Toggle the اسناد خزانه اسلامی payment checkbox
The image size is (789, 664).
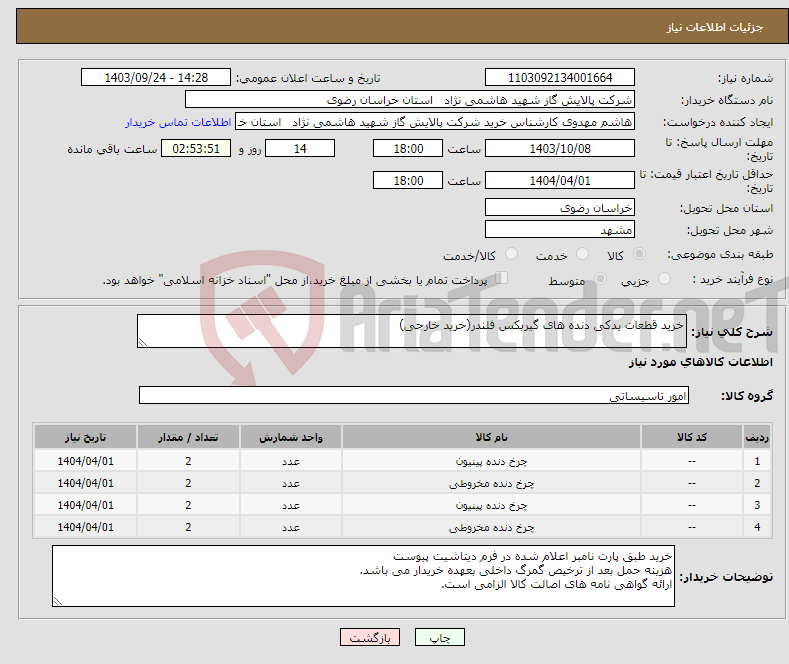coord(501,278)
